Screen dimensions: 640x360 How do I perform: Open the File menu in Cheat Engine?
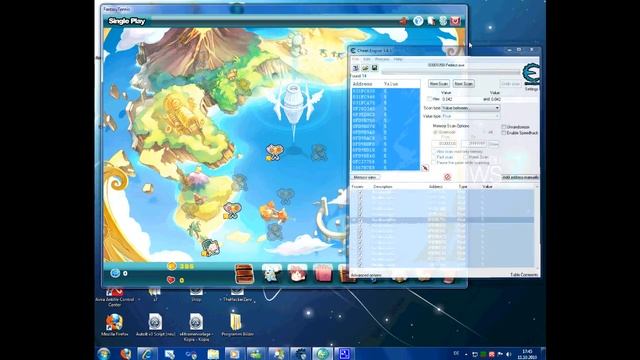click(x=356, y=59)
